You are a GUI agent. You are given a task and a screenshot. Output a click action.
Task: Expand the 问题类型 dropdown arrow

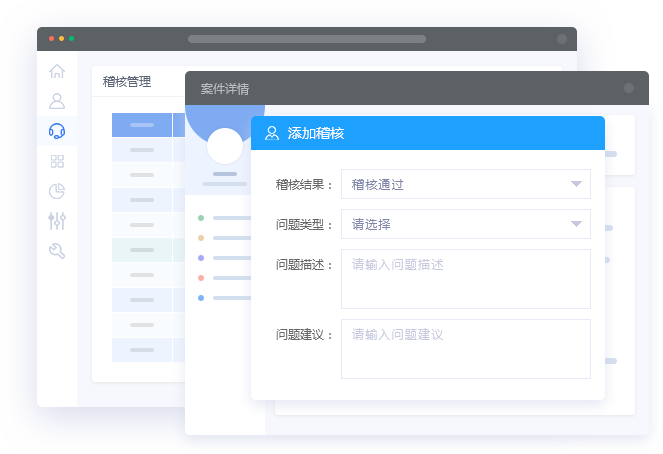[x=576, y=224]
